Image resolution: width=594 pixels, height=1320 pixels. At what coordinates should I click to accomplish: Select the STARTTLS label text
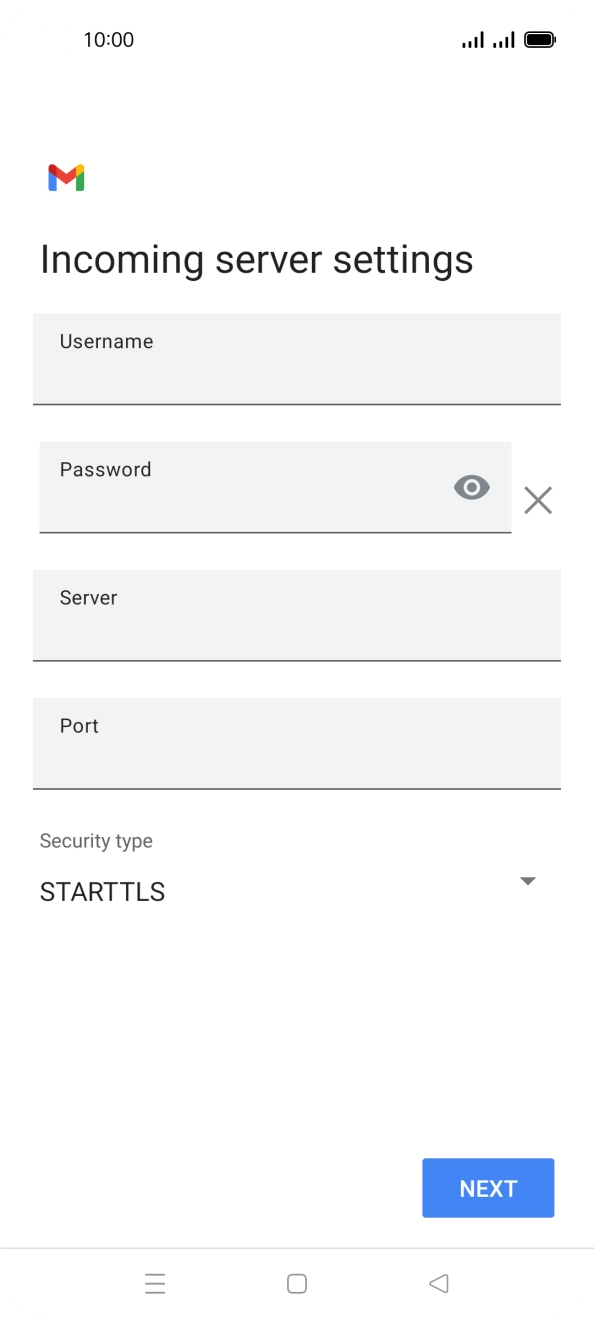(x=101, y=891)
